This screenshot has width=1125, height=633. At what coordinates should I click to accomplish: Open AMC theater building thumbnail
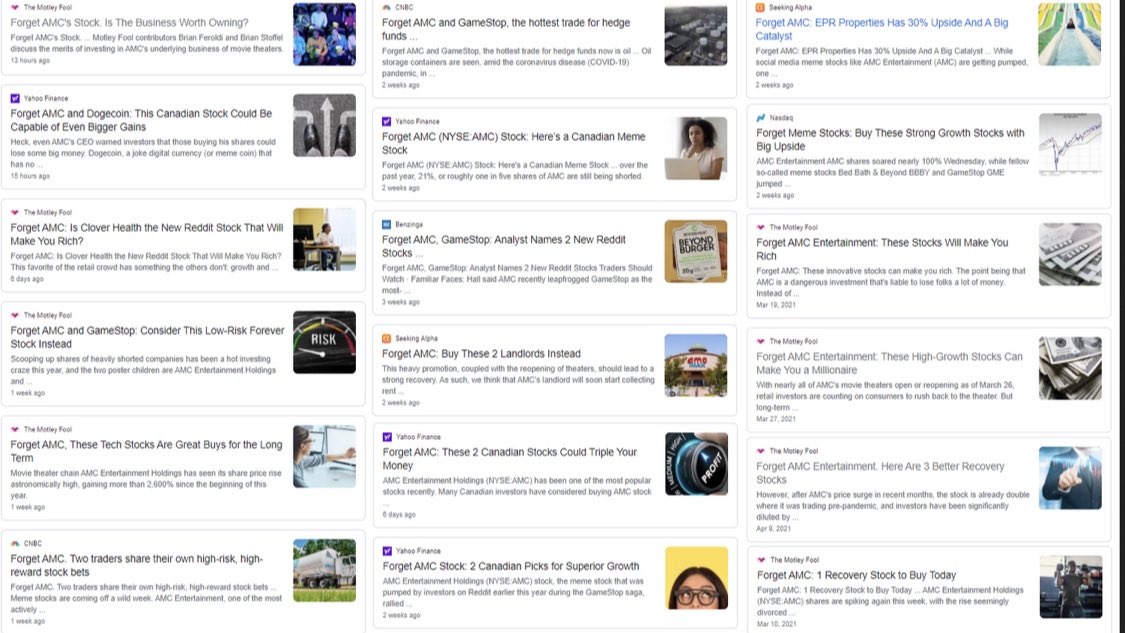(x=696, y=365)
